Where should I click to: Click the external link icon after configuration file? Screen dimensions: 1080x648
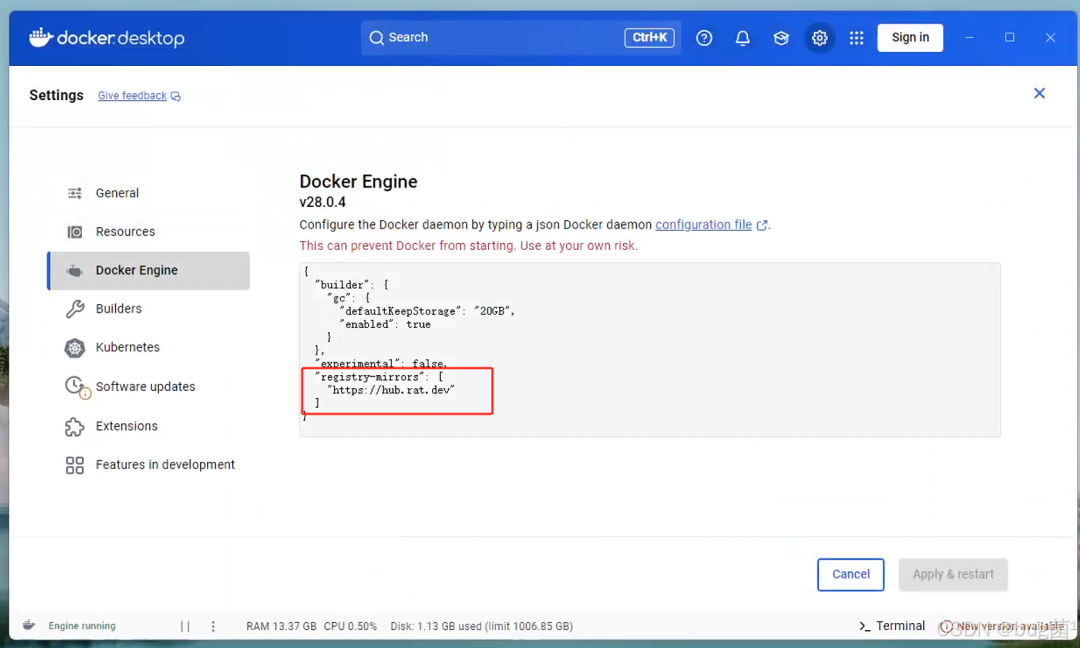point(762,225)
